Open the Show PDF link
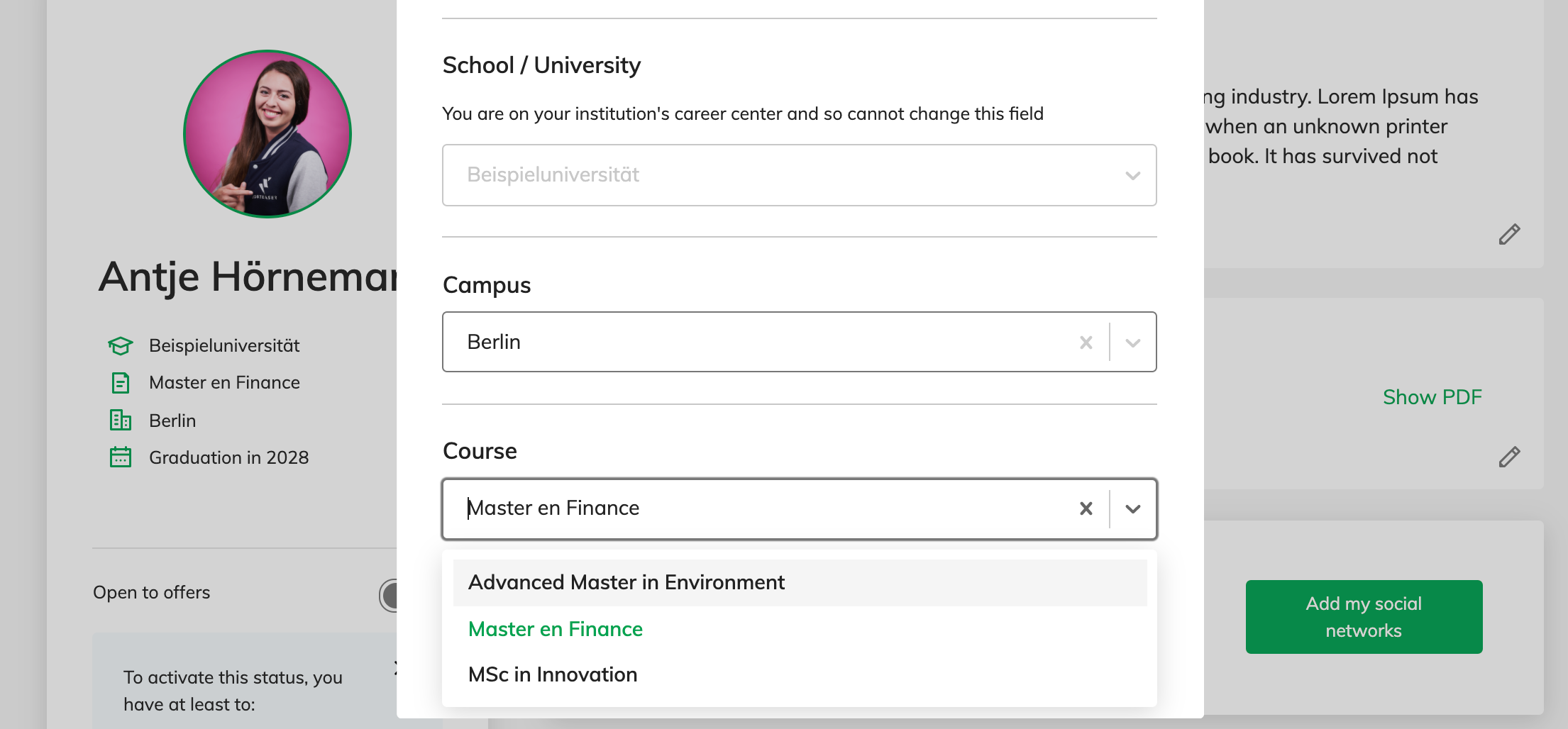This screenshot has height=729, width=1568. [x=1432, y=397]
